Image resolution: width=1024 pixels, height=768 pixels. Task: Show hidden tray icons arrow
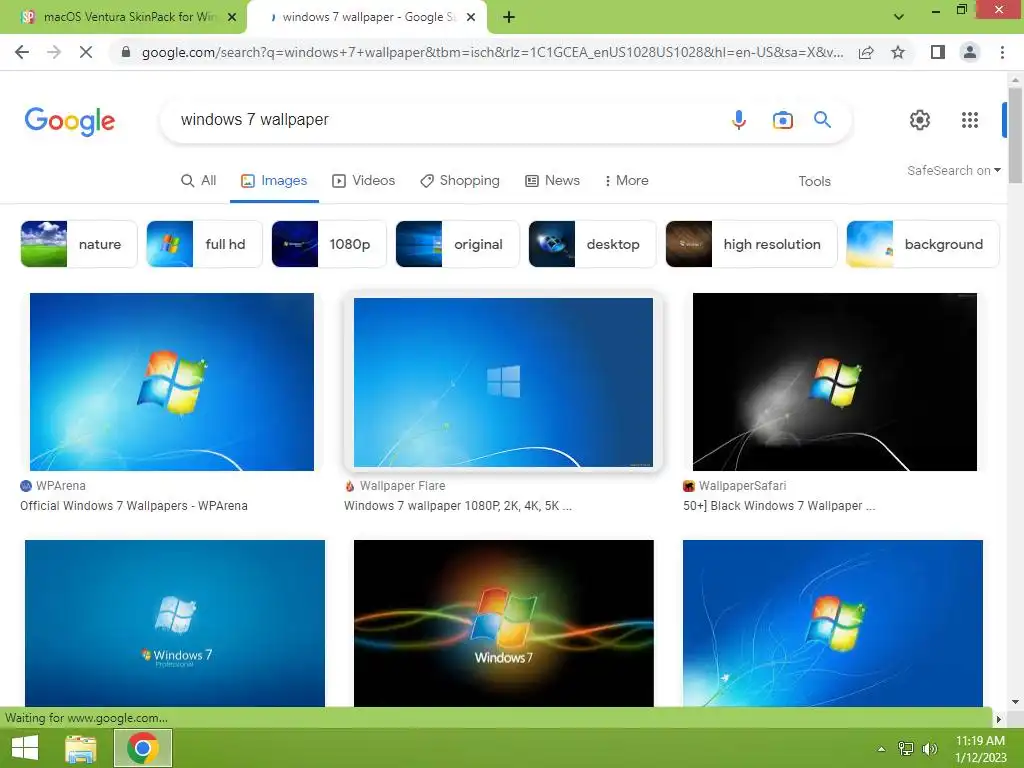881,749
